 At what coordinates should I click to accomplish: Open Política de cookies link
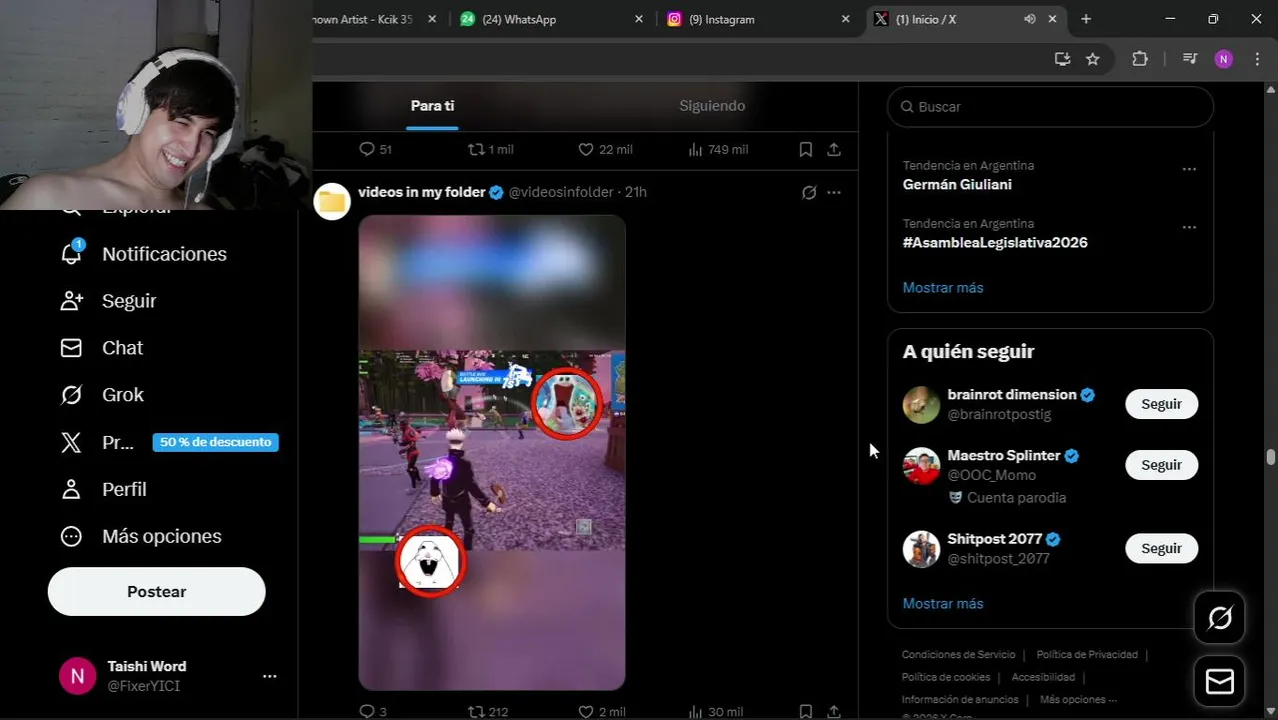(946, 677)
